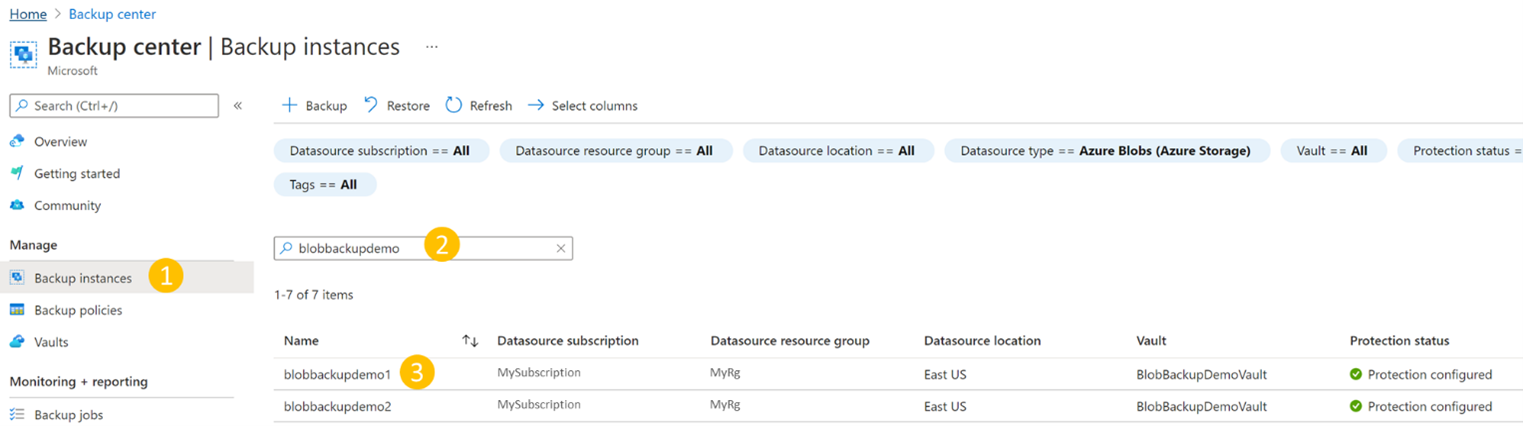Image resolution: width=1523 pixels, height=426 pixels.
Task: Click the Restore toolbar icon
Action: pyautogui.click(x=371, y=105)
